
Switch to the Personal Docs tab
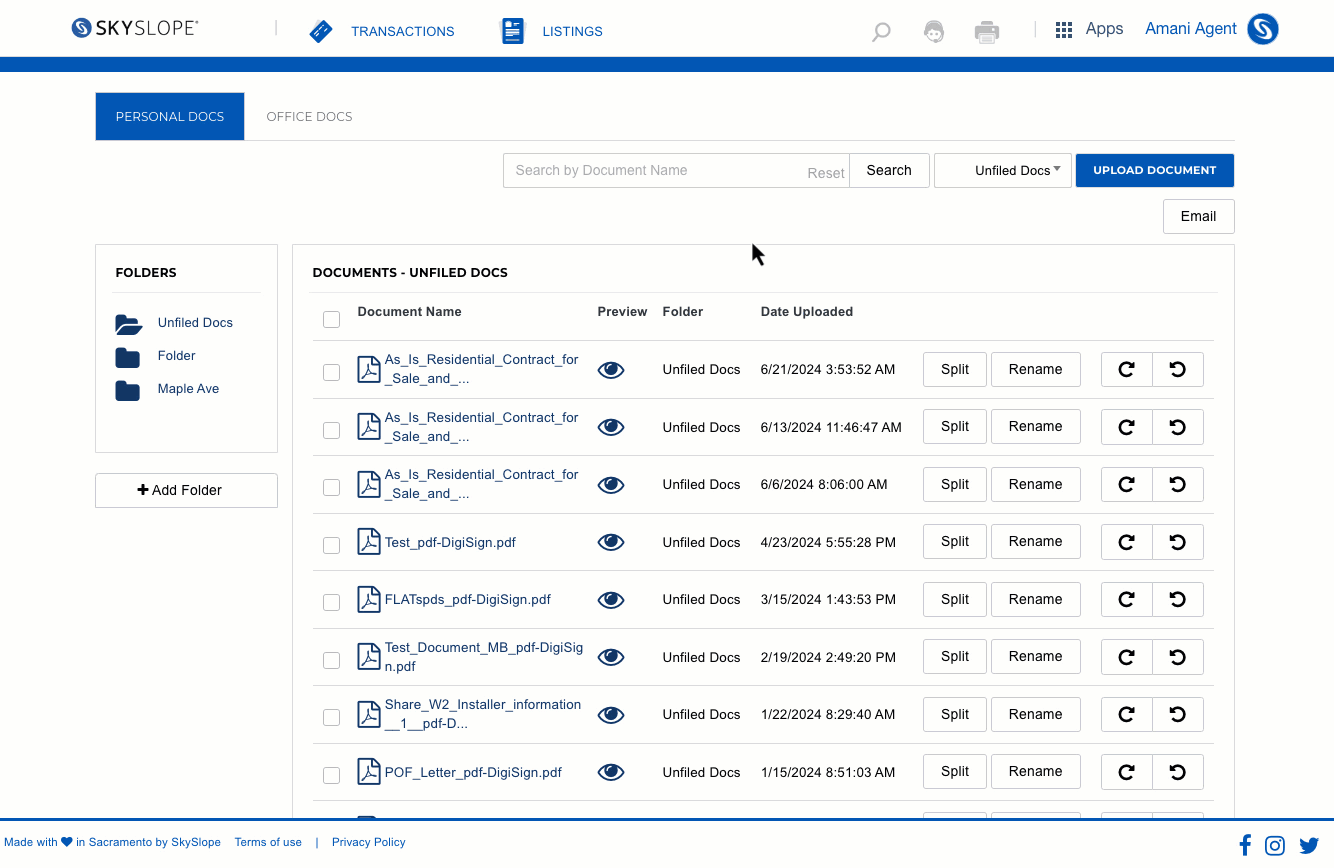(170, 116)
